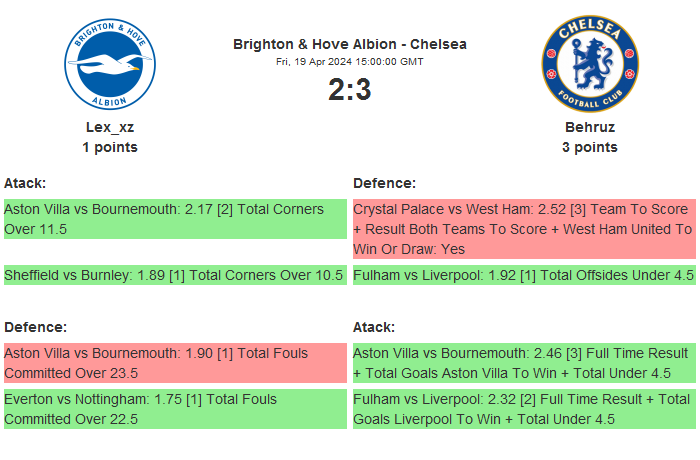Open player Lex_xz's profile name
This screenshot has height=460, width=700.
point(110,127)
